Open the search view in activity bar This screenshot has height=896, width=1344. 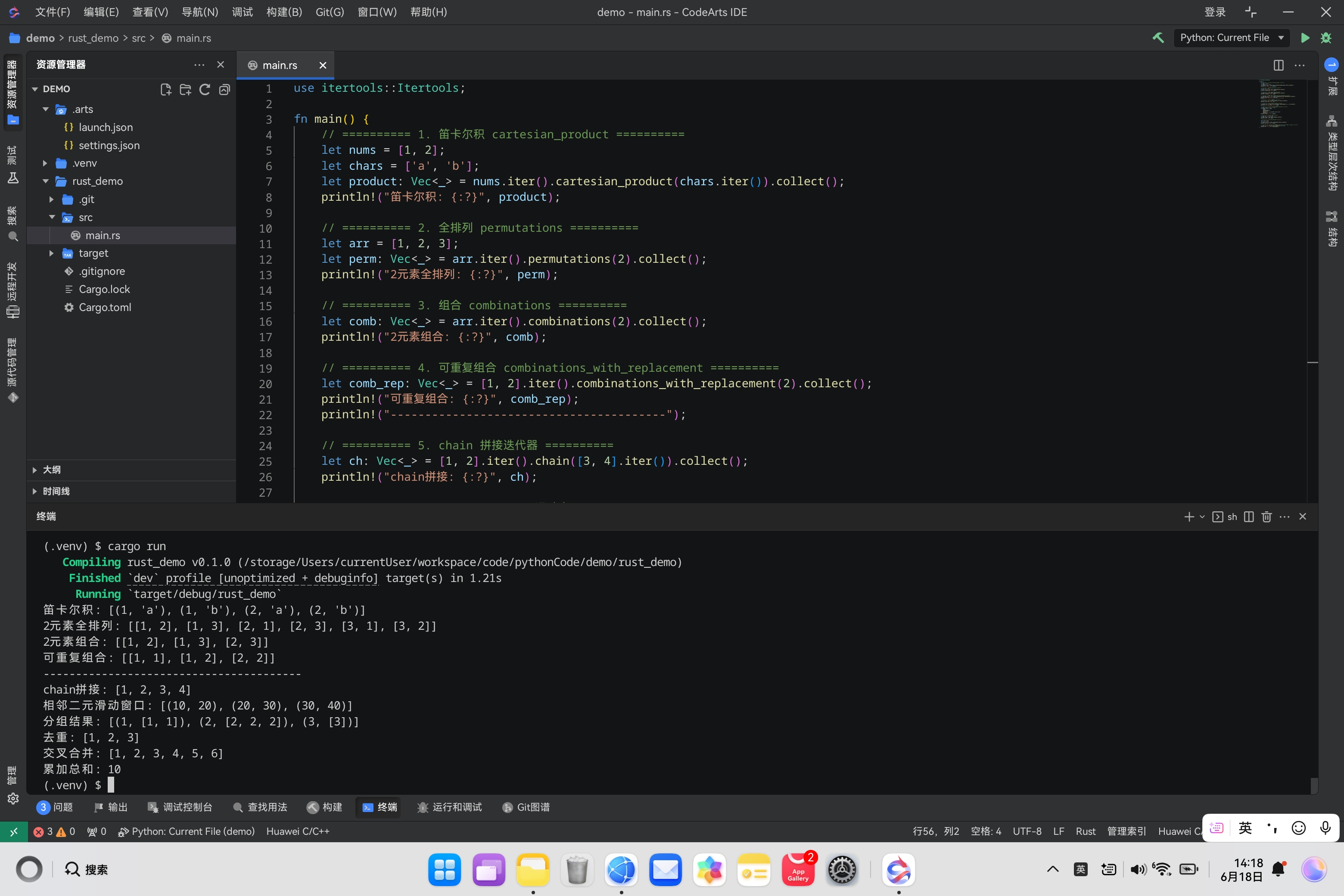click(x=13, y=224)
